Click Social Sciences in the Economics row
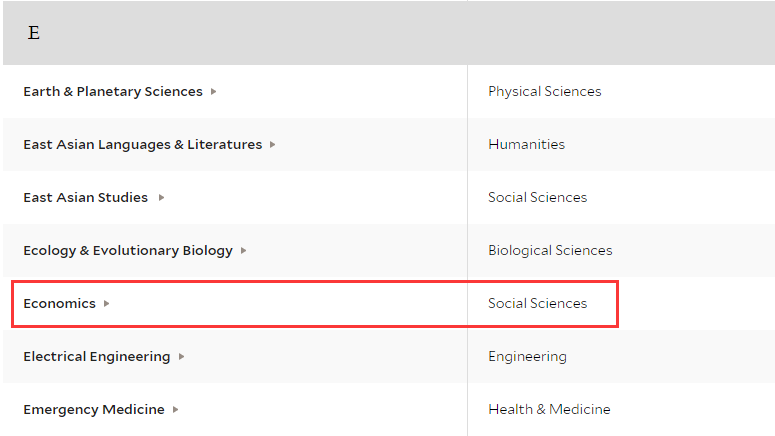The height and width of the screenshot is (436, 775). coord(537,304)
